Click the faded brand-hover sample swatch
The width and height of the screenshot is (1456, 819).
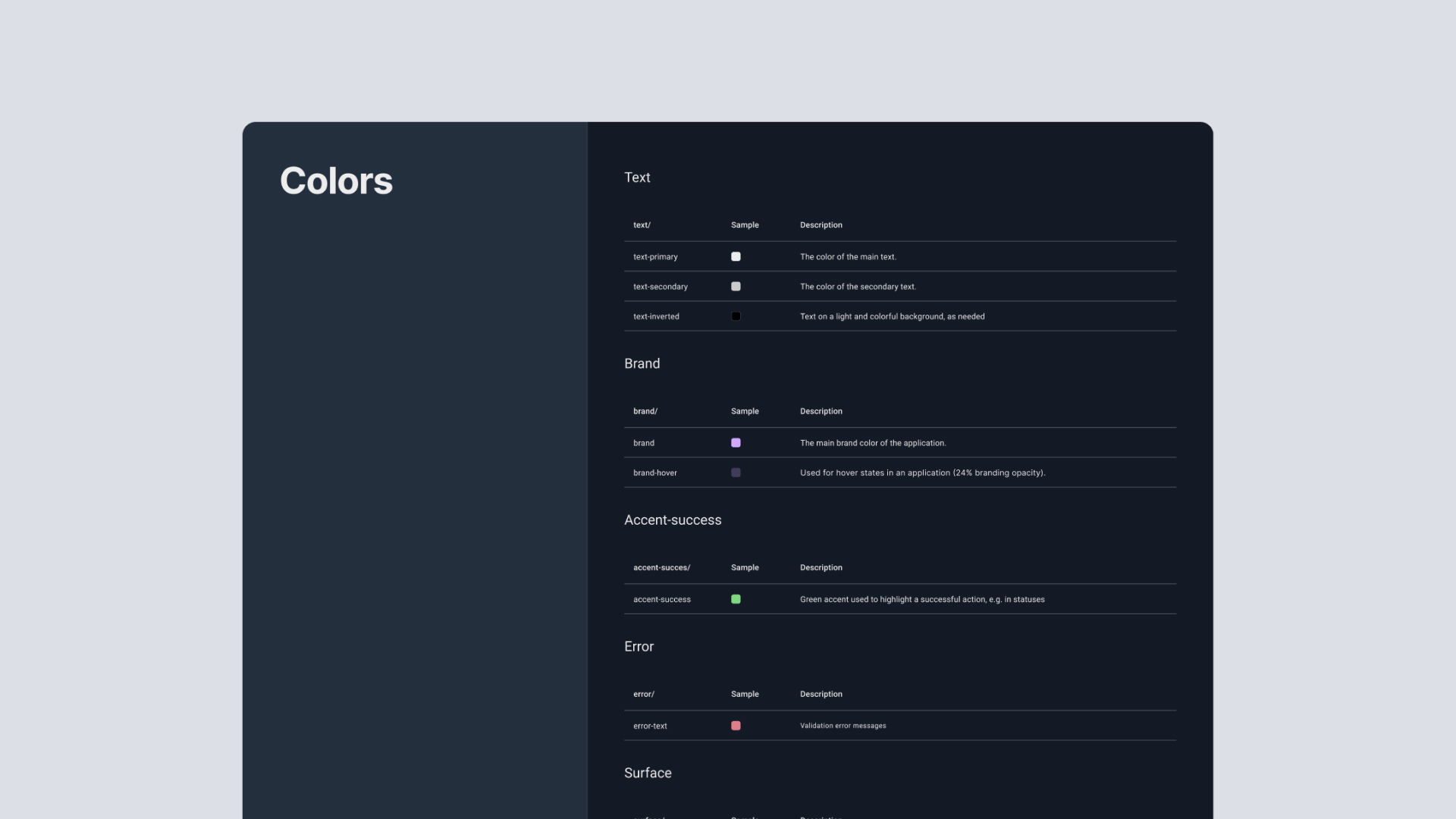[736, 472]
